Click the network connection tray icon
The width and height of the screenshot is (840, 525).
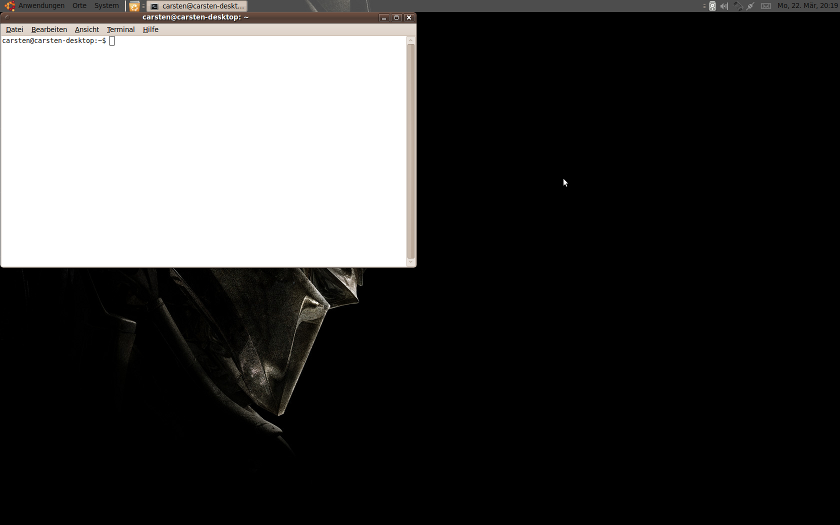(738, 6)
